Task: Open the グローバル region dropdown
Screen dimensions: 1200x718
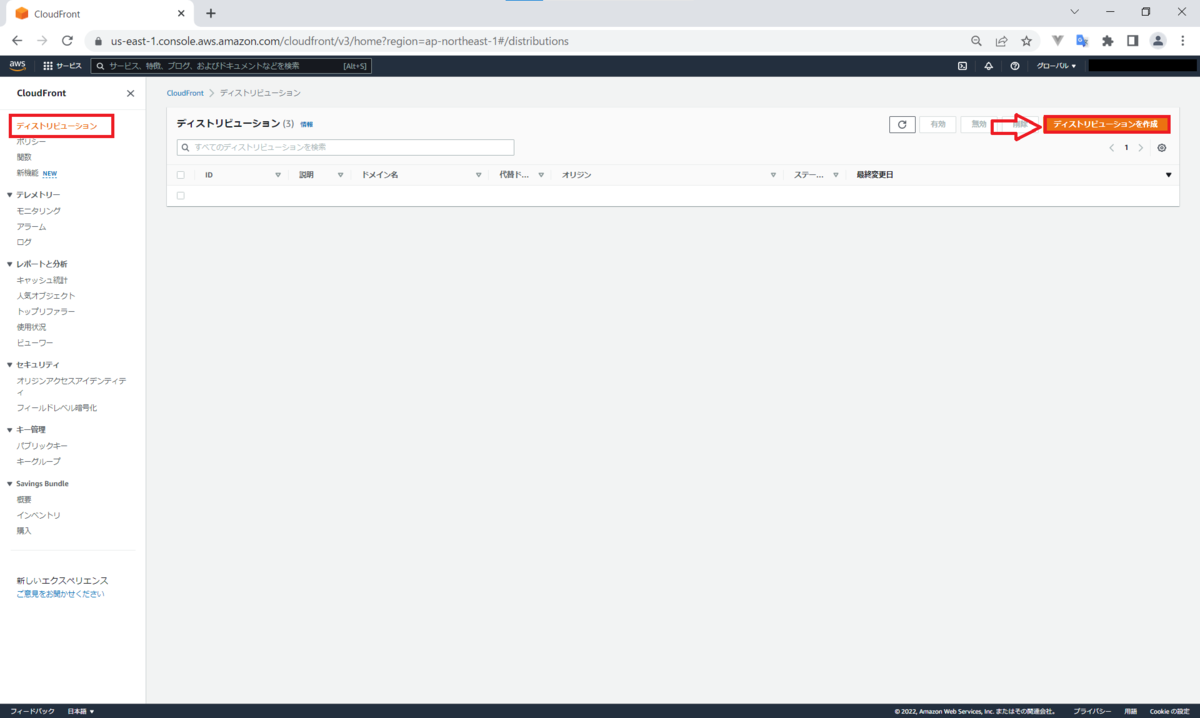Action: coord(1056,66)
